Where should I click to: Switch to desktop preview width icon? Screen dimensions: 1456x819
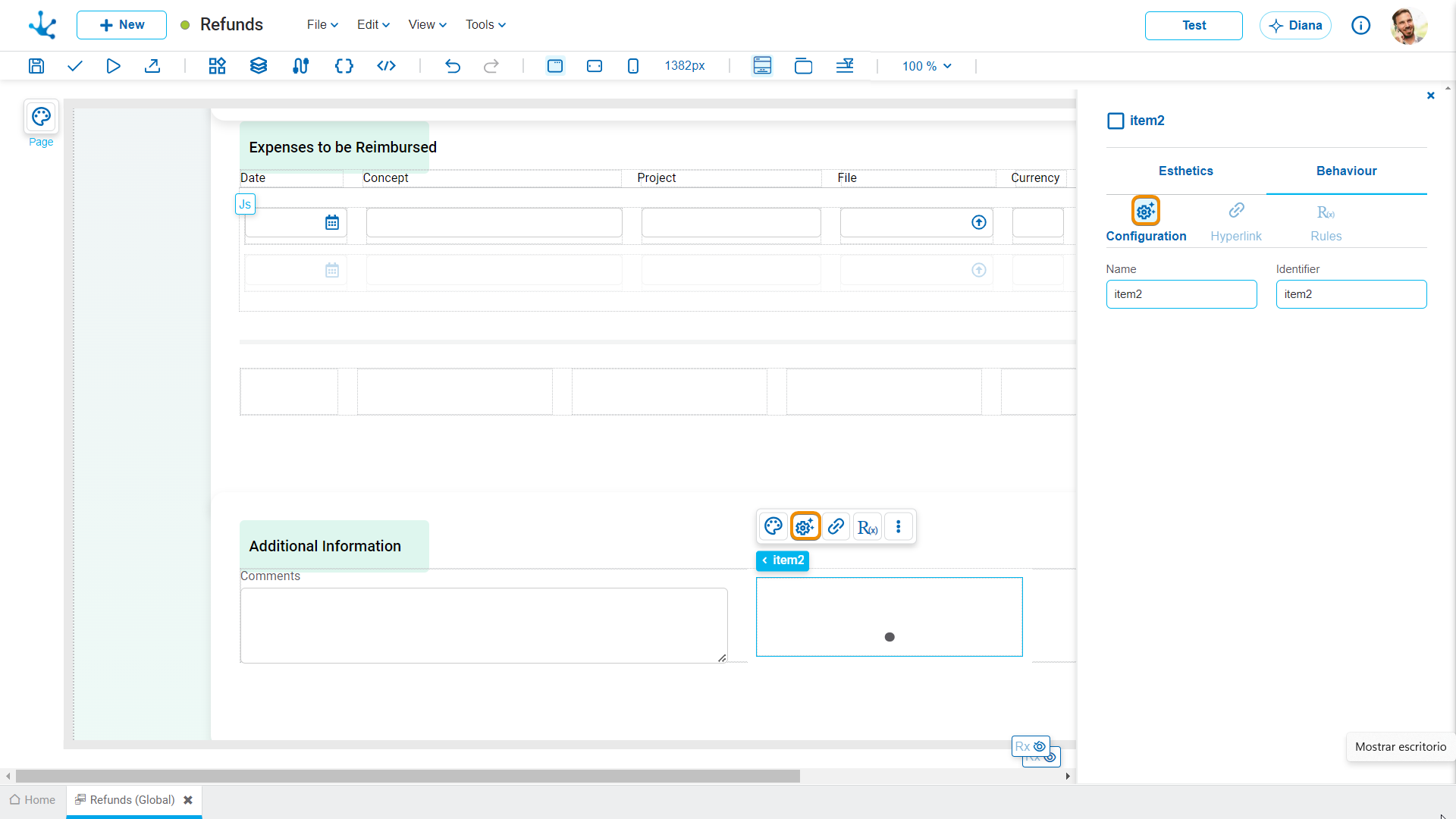pos(555,66)
